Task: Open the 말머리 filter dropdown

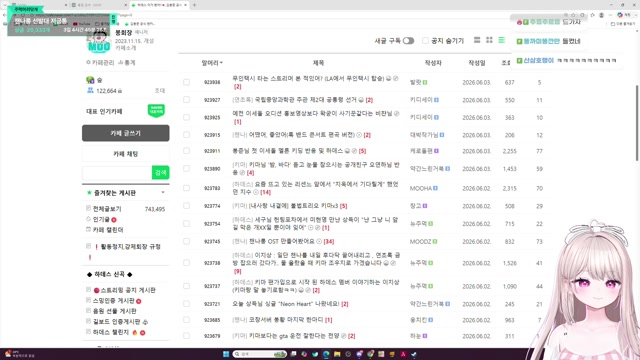Action: tap(212, 63)
